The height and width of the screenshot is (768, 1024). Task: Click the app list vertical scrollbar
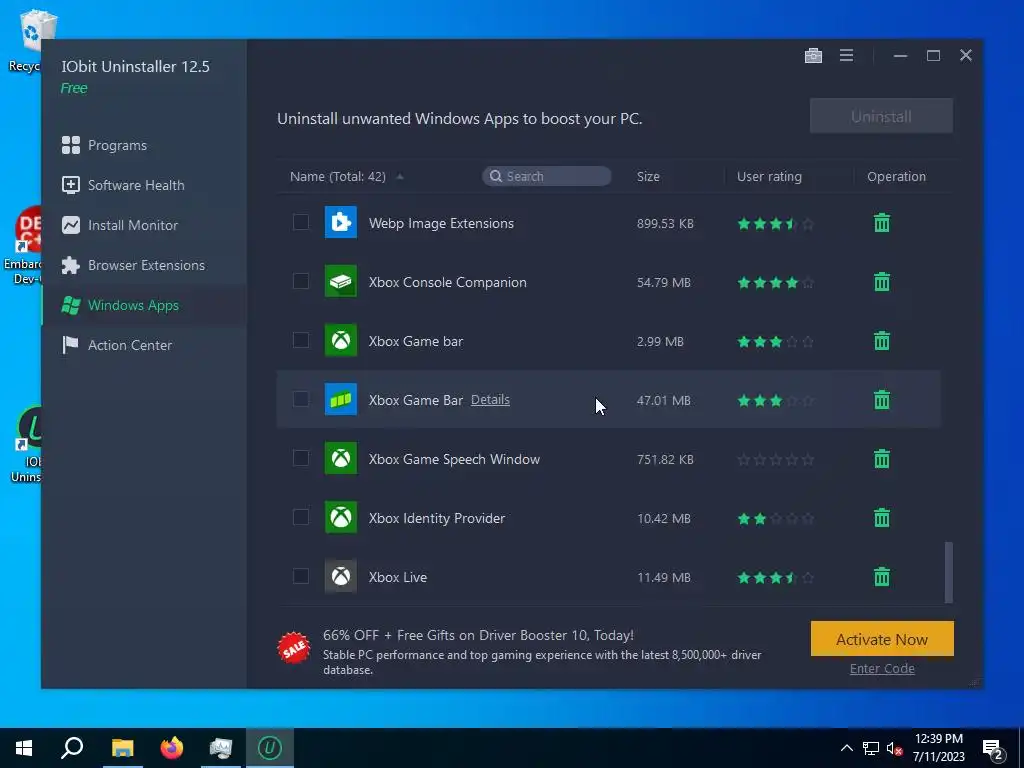tap(948, 572)
